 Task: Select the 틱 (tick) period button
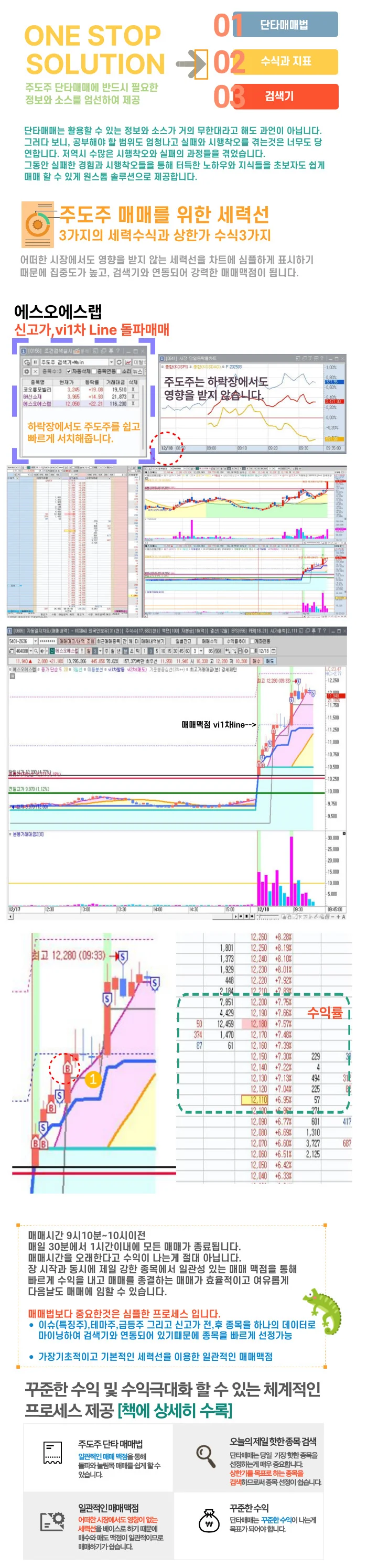tap(137, 651)
